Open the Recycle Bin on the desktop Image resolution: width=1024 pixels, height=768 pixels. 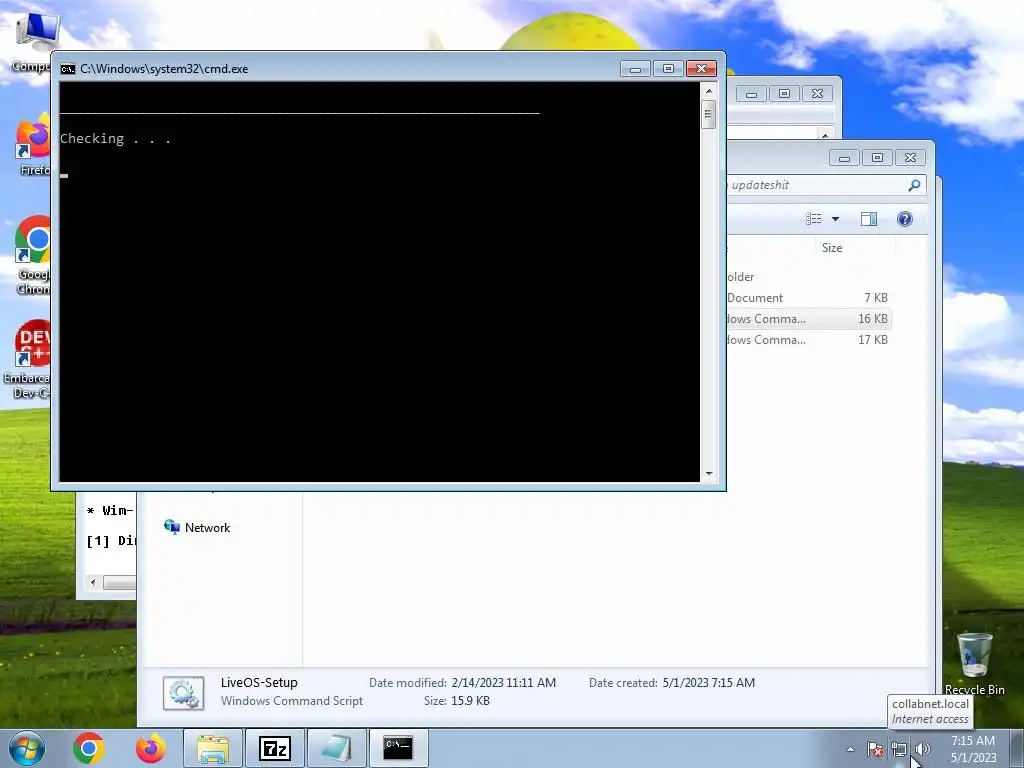(974, 663)
